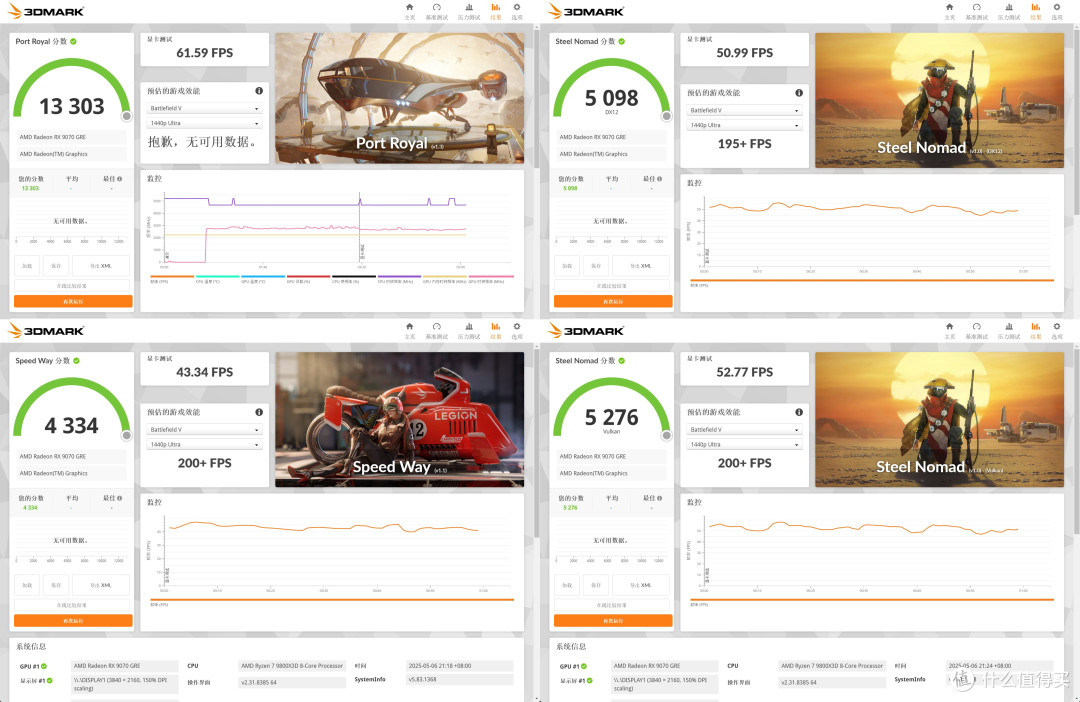The image size is (1080, 702).
Task: Click green check beside Speed Way score title
Action: pos(76,360)
